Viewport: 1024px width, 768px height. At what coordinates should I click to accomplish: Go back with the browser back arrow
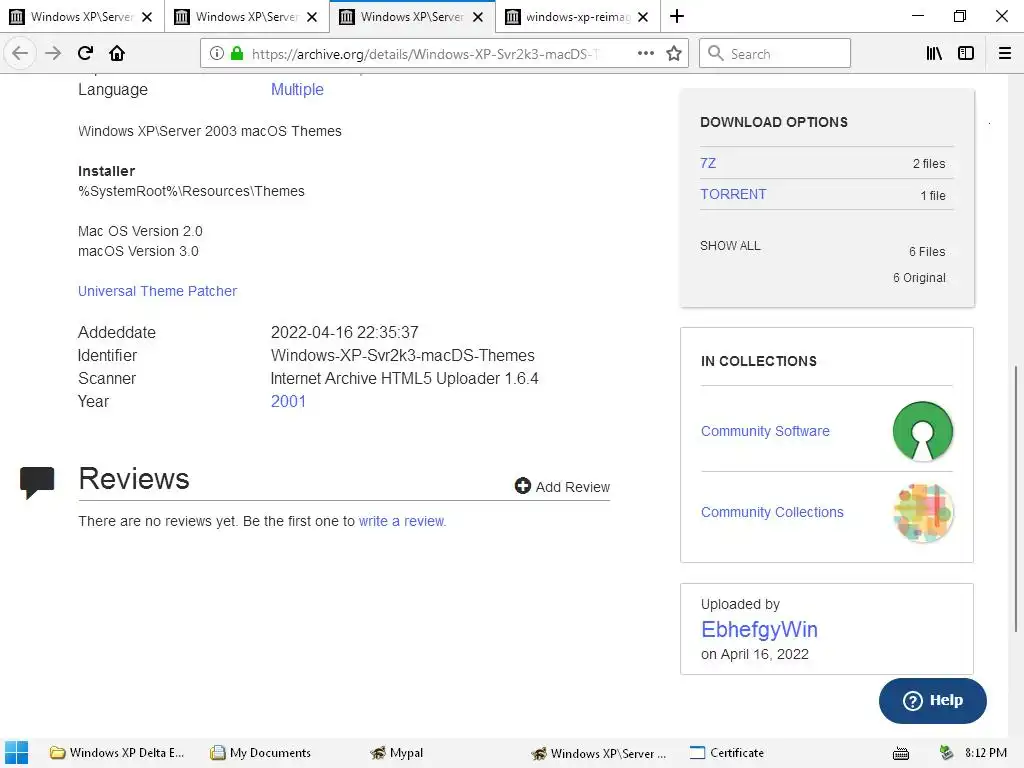[x=20, y=53]
